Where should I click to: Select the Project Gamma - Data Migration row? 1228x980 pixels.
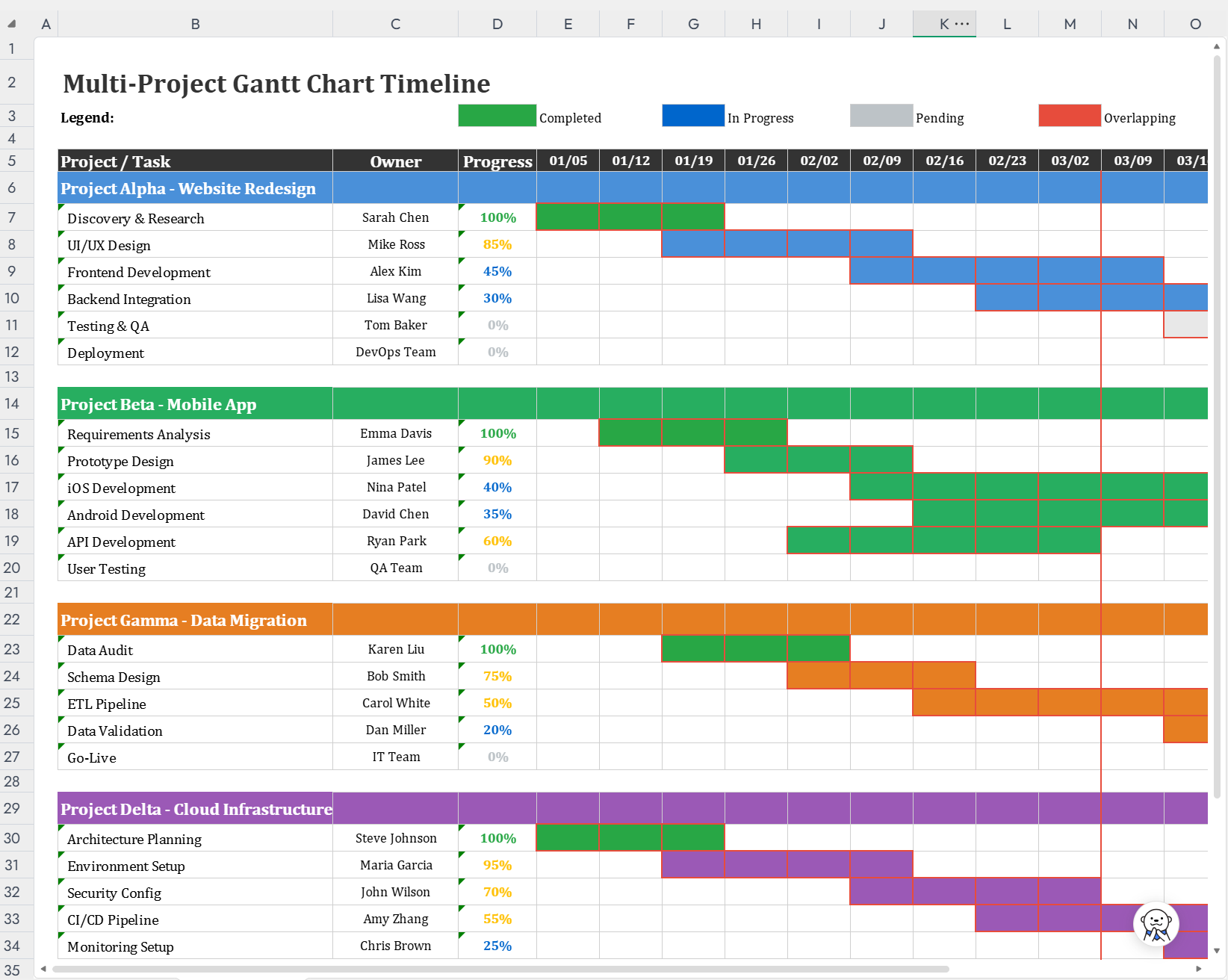coord(633,619)
